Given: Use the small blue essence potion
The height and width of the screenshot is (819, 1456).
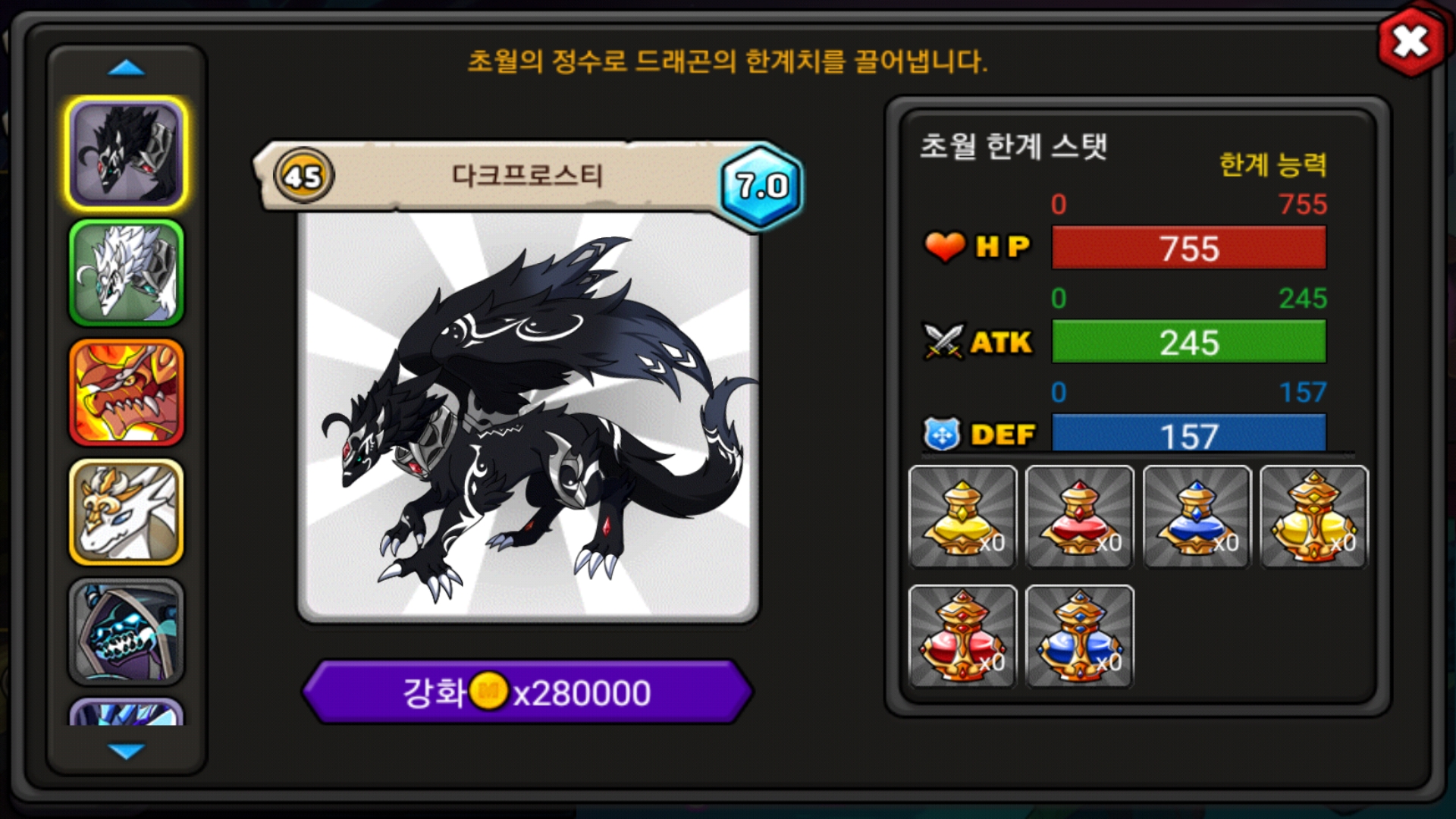Looking at the screenshot, I should click(1197, 516).
